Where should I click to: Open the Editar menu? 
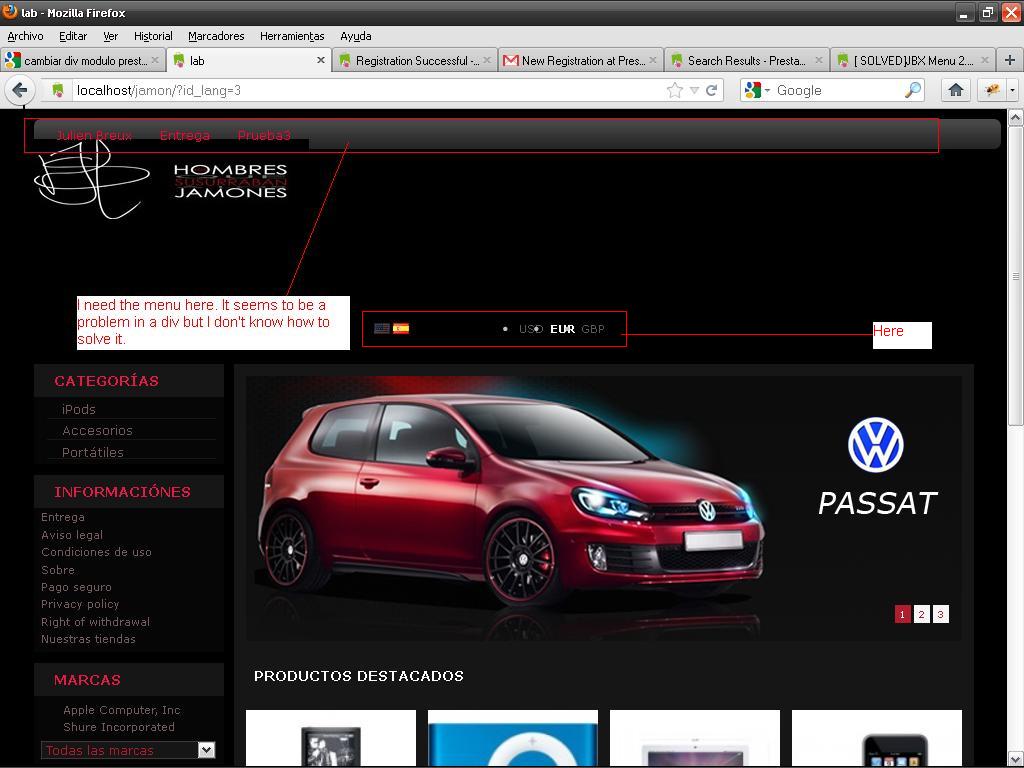(73, 36)
